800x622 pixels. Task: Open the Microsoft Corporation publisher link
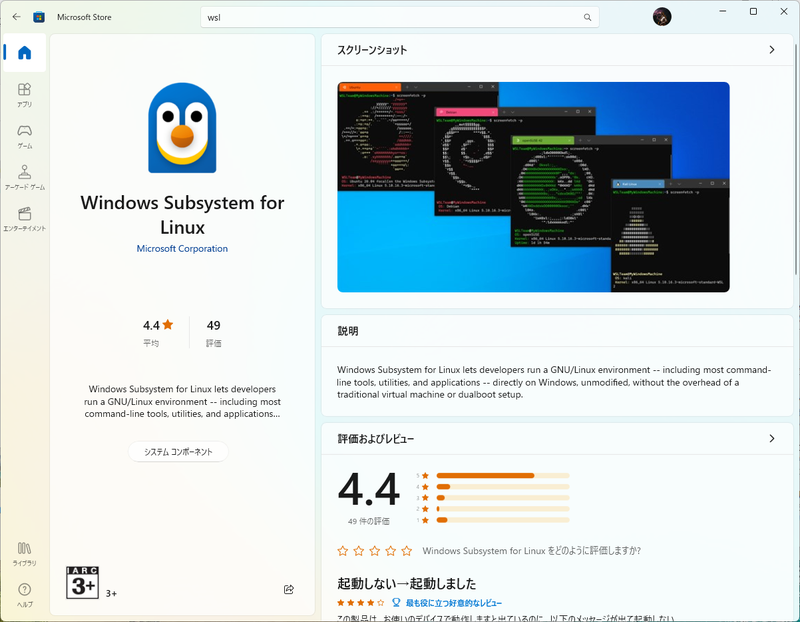click(x=183, y=246)
